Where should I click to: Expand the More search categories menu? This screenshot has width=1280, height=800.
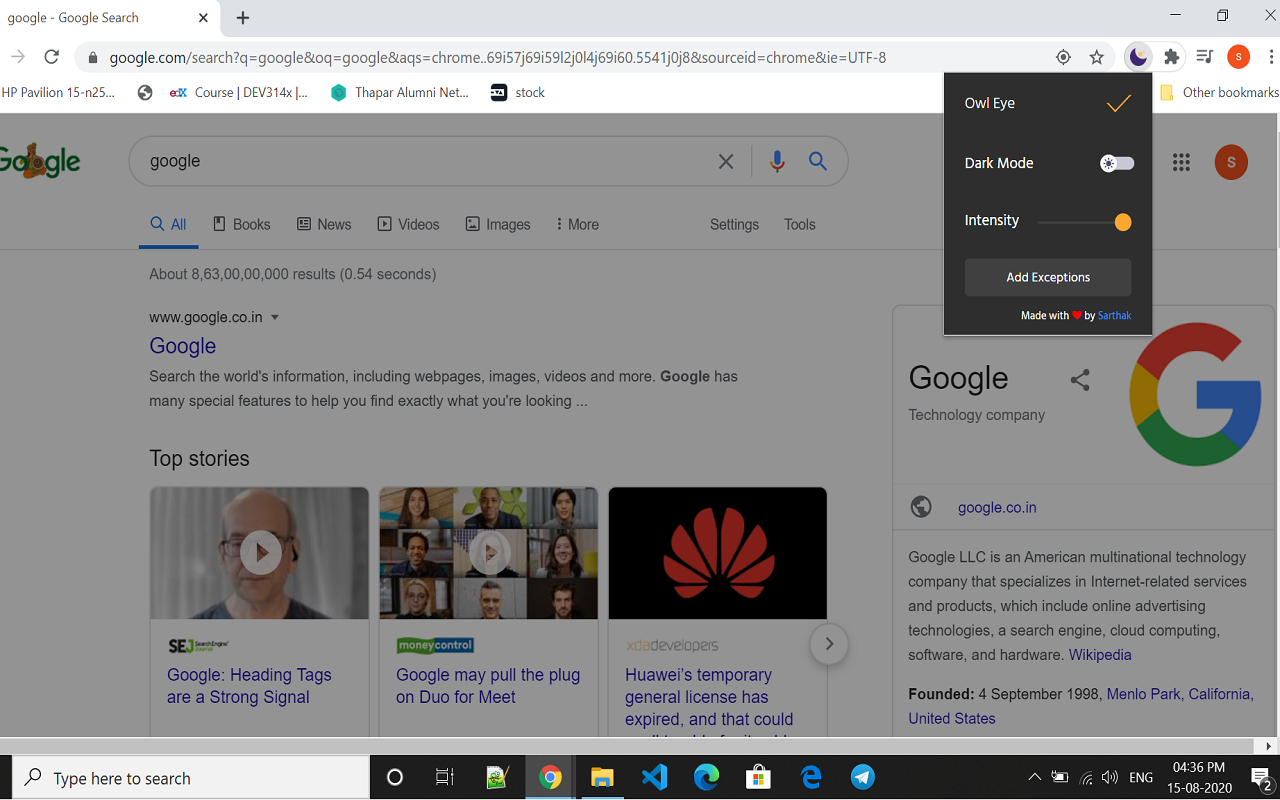point(576,224)
